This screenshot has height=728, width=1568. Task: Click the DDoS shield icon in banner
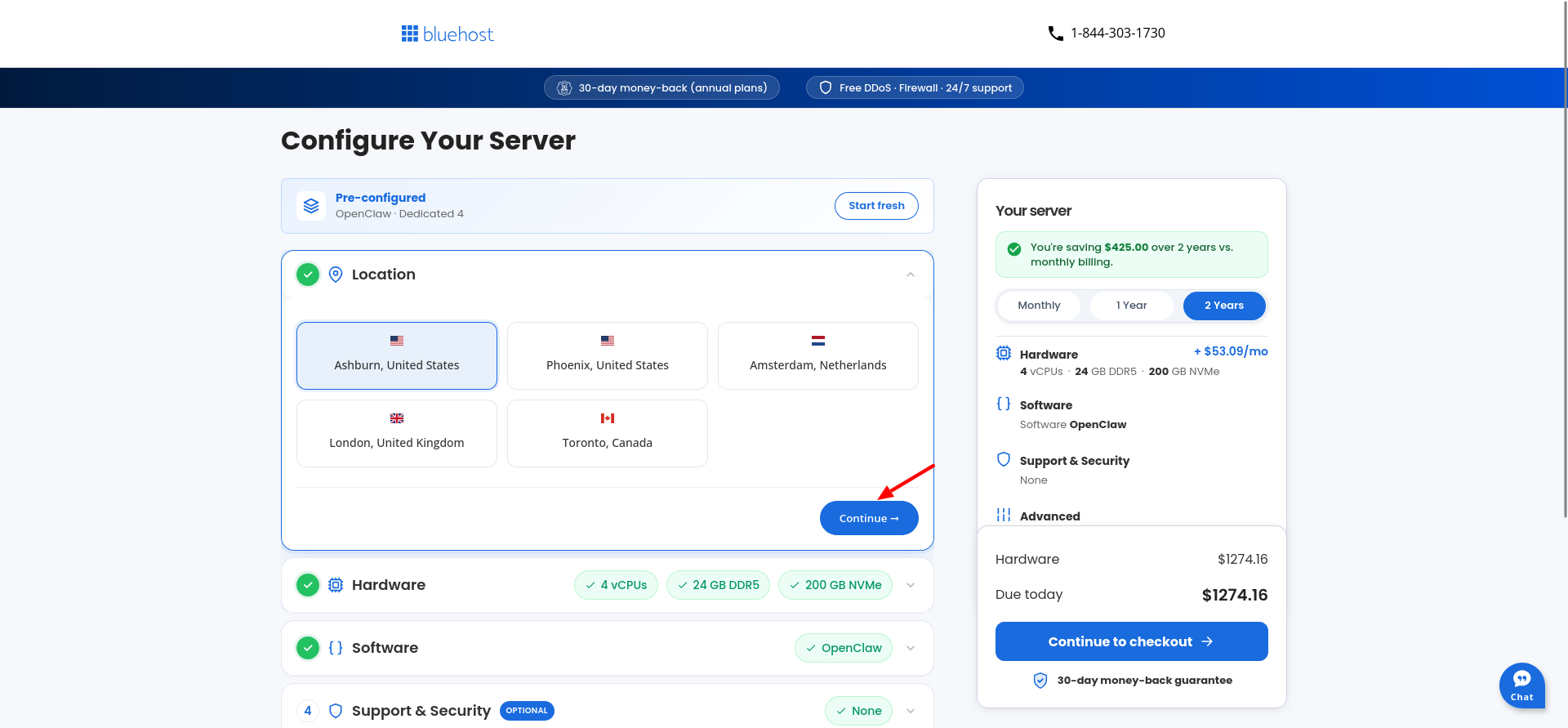pyautogui.click(x=826, y=88)
